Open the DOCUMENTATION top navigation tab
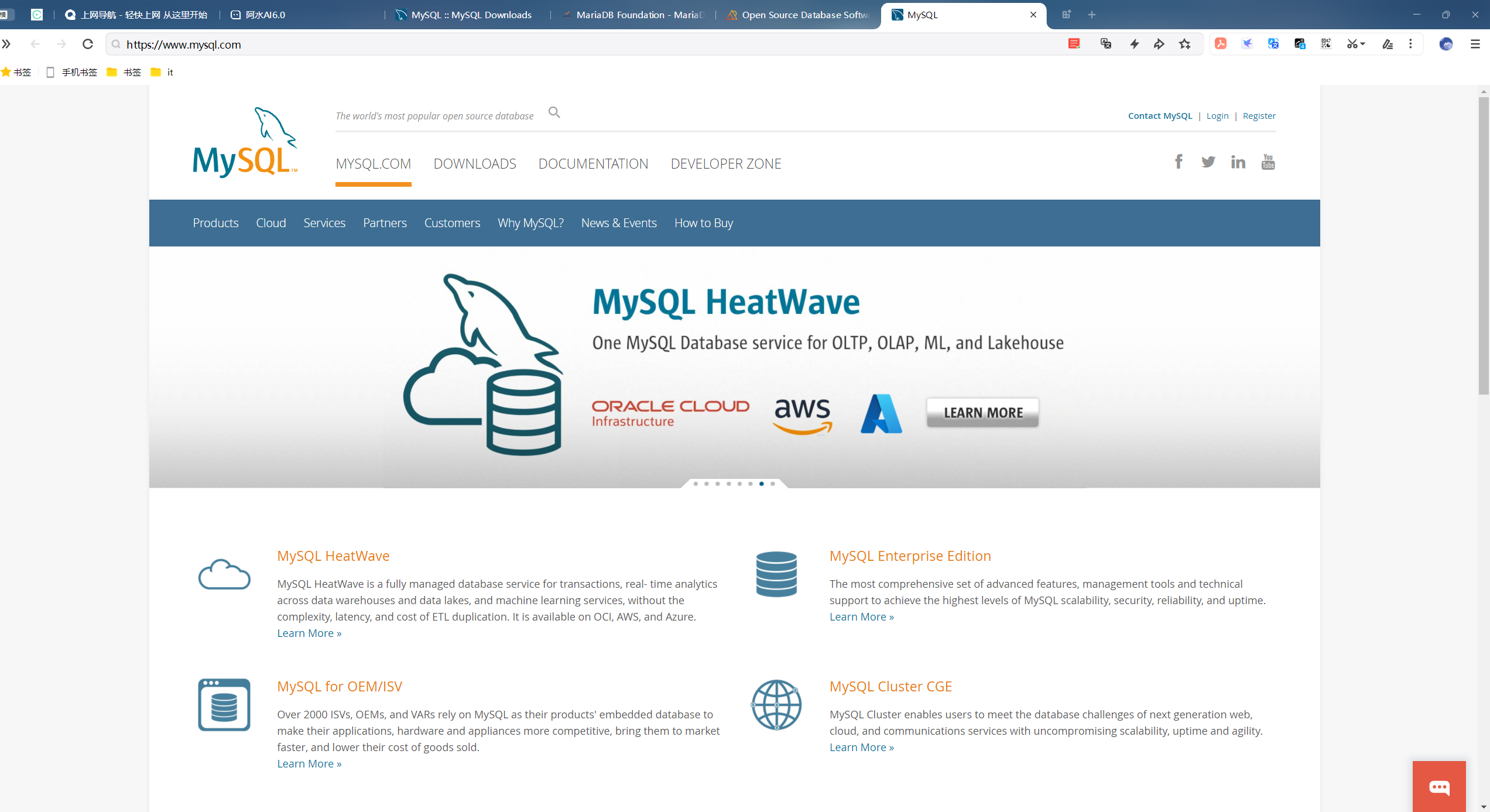 coord(593,164)
